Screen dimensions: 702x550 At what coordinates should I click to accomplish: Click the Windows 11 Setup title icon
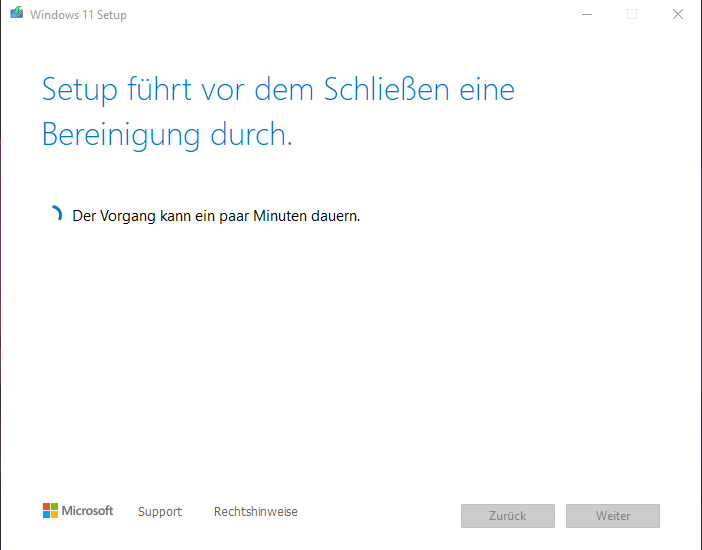click(17, 13)
